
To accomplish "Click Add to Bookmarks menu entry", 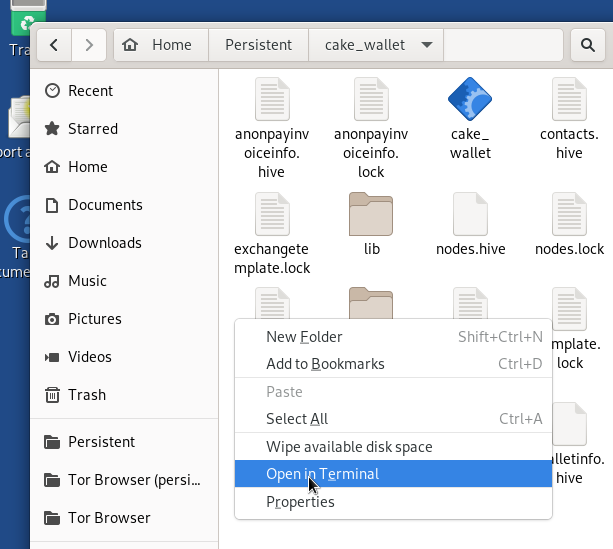I will (x=325, y=364).
